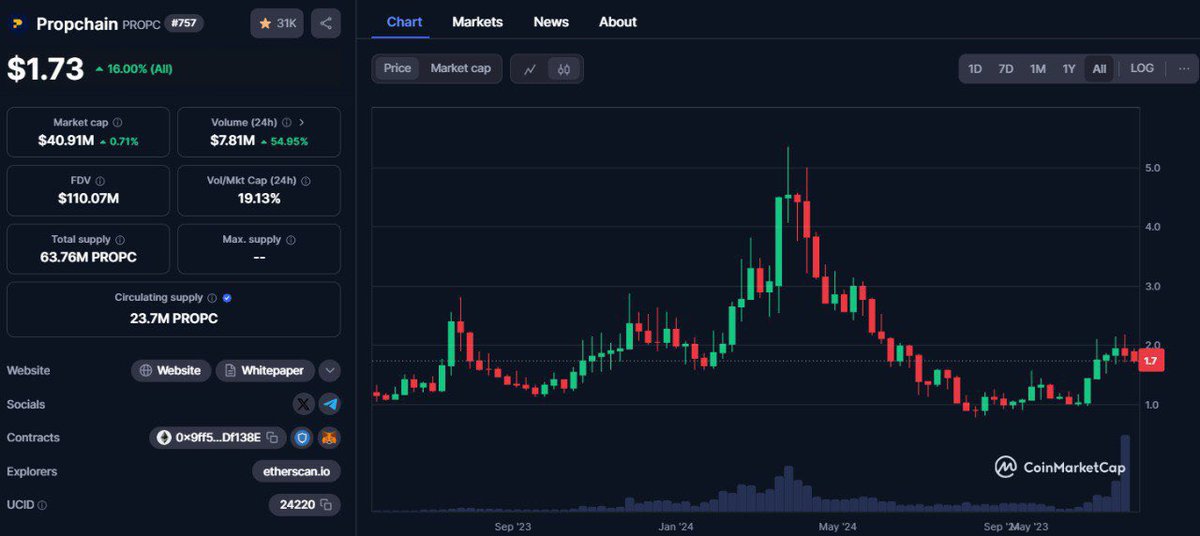
Task: Copy the contract address 0x9ff5...Df138E
Action: (272, 438)
